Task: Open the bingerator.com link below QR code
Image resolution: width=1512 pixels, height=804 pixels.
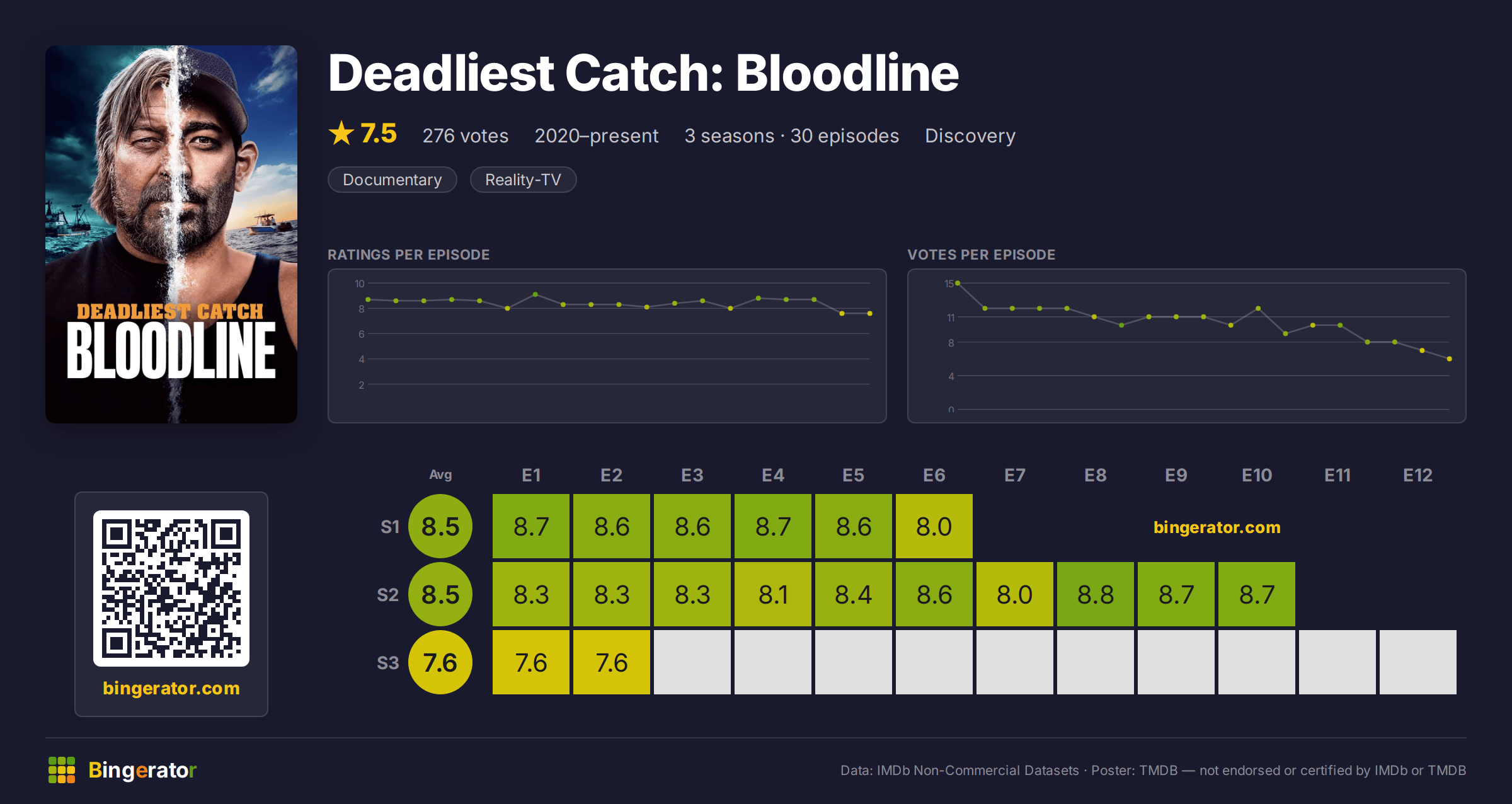Action: [x=171, y=687]
